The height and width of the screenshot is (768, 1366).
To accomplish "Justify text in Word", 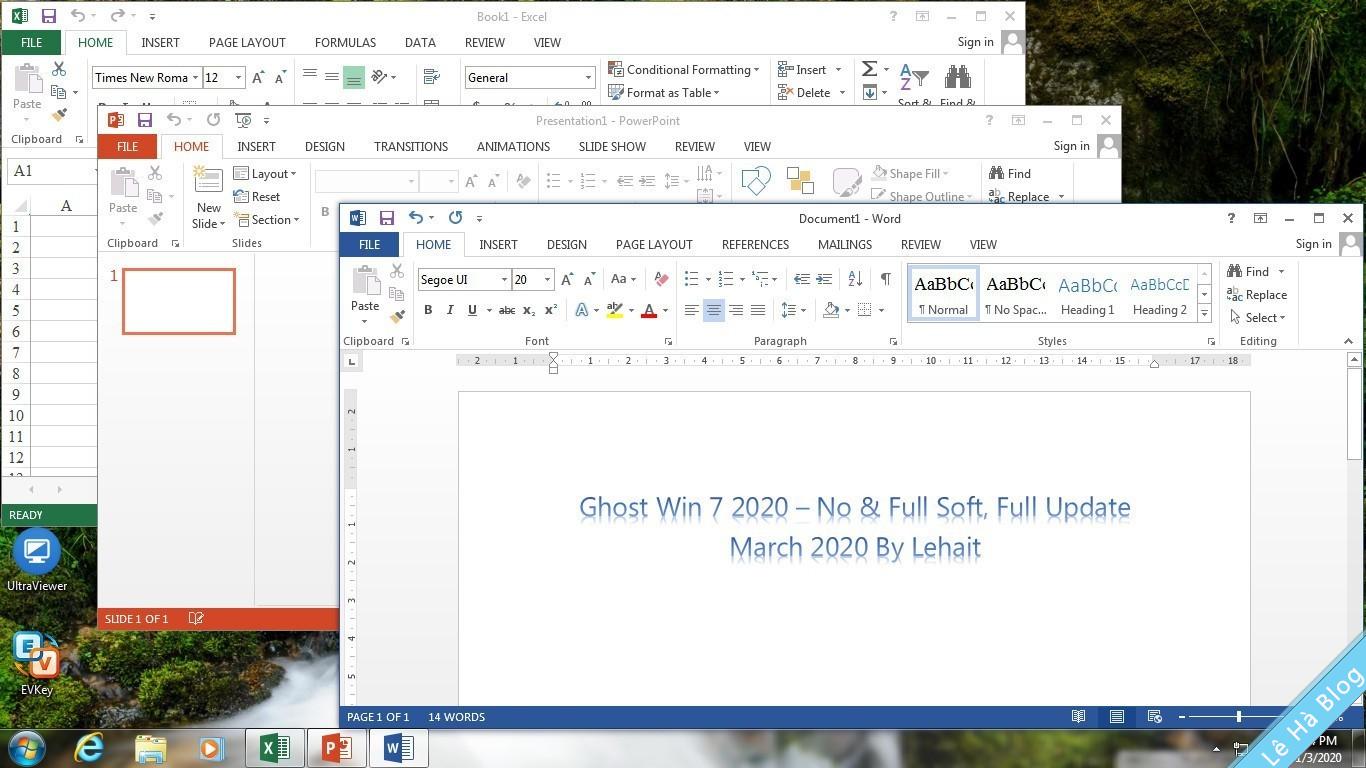I will [x=757, y=310].
